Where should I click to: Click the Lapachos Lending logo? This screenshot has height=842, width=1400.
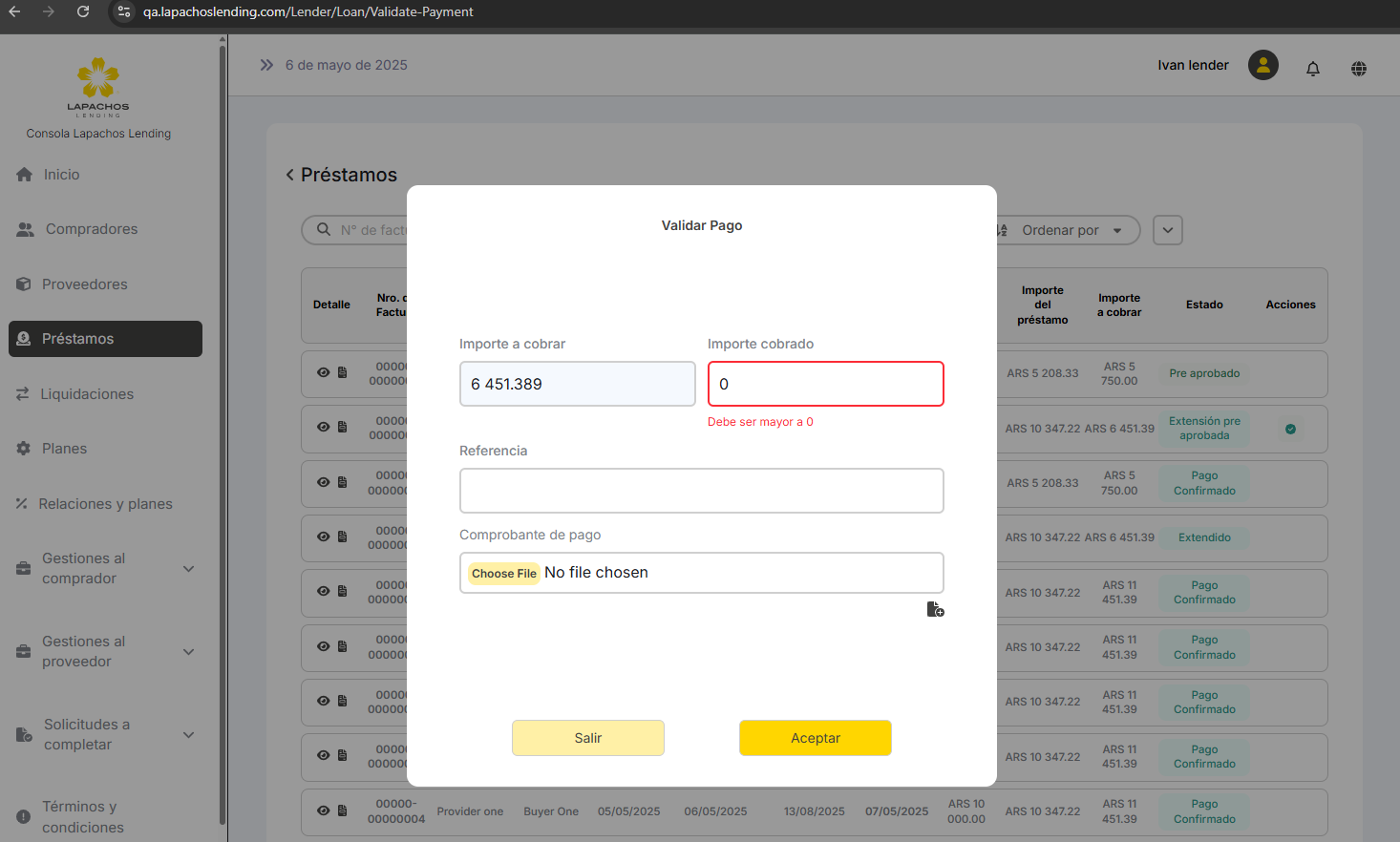click(98, 86)
